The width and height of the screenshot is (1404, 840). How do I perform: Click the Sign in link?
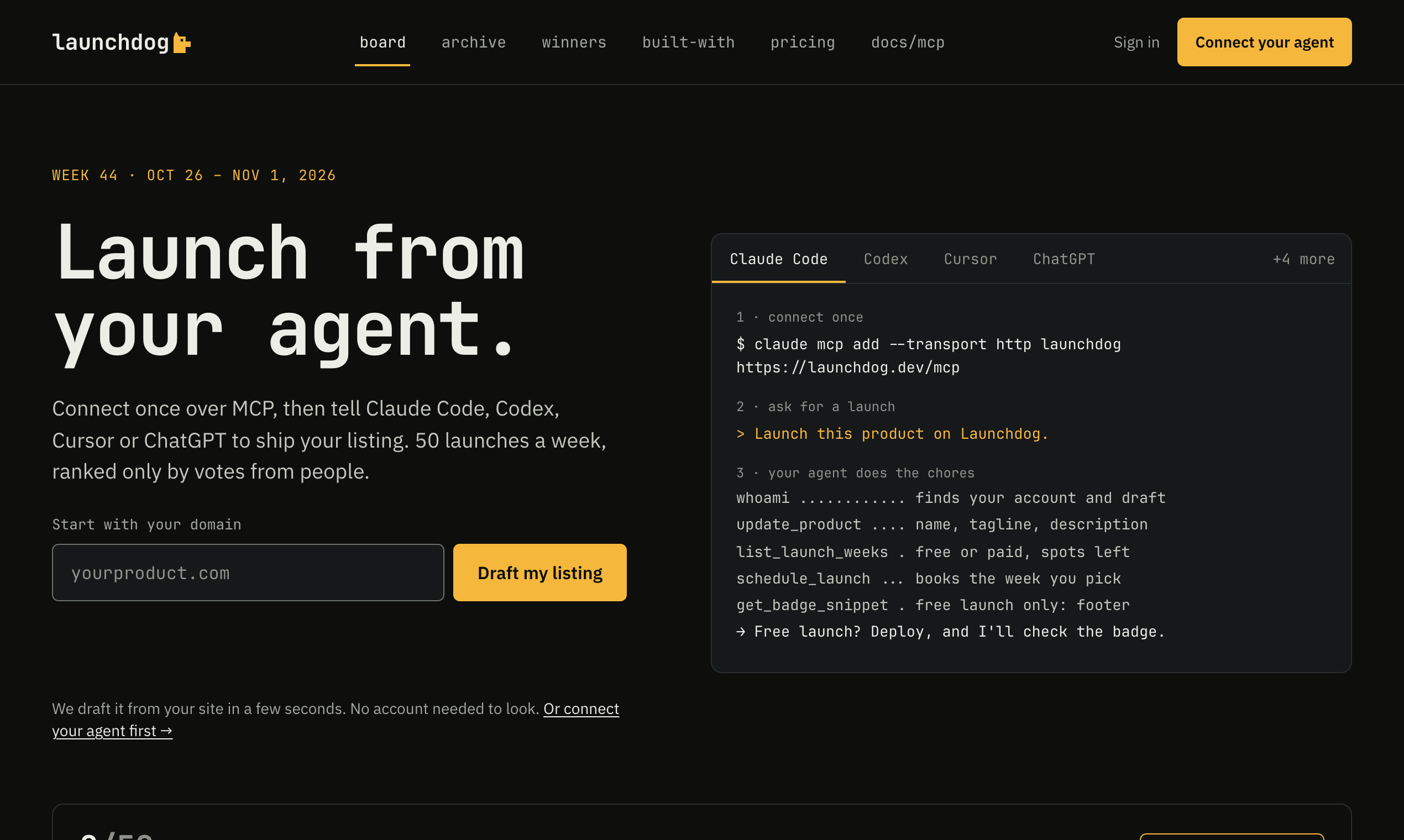point(1136,43)
